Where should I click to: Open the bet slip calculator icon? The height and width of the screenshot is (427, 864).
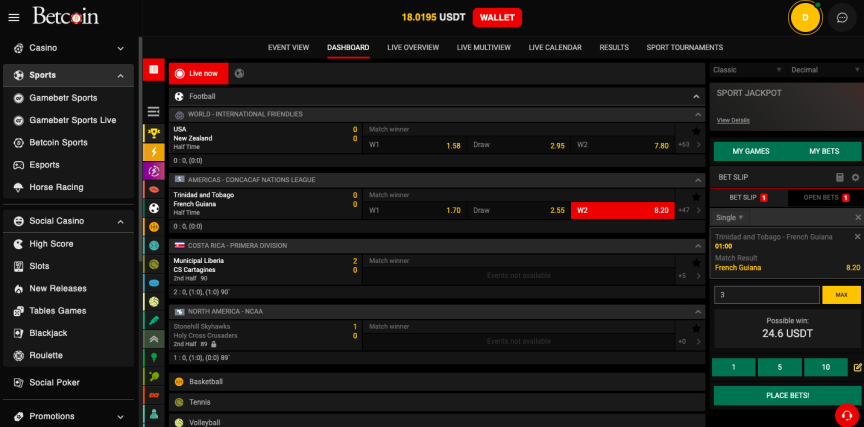coord(839,177)
